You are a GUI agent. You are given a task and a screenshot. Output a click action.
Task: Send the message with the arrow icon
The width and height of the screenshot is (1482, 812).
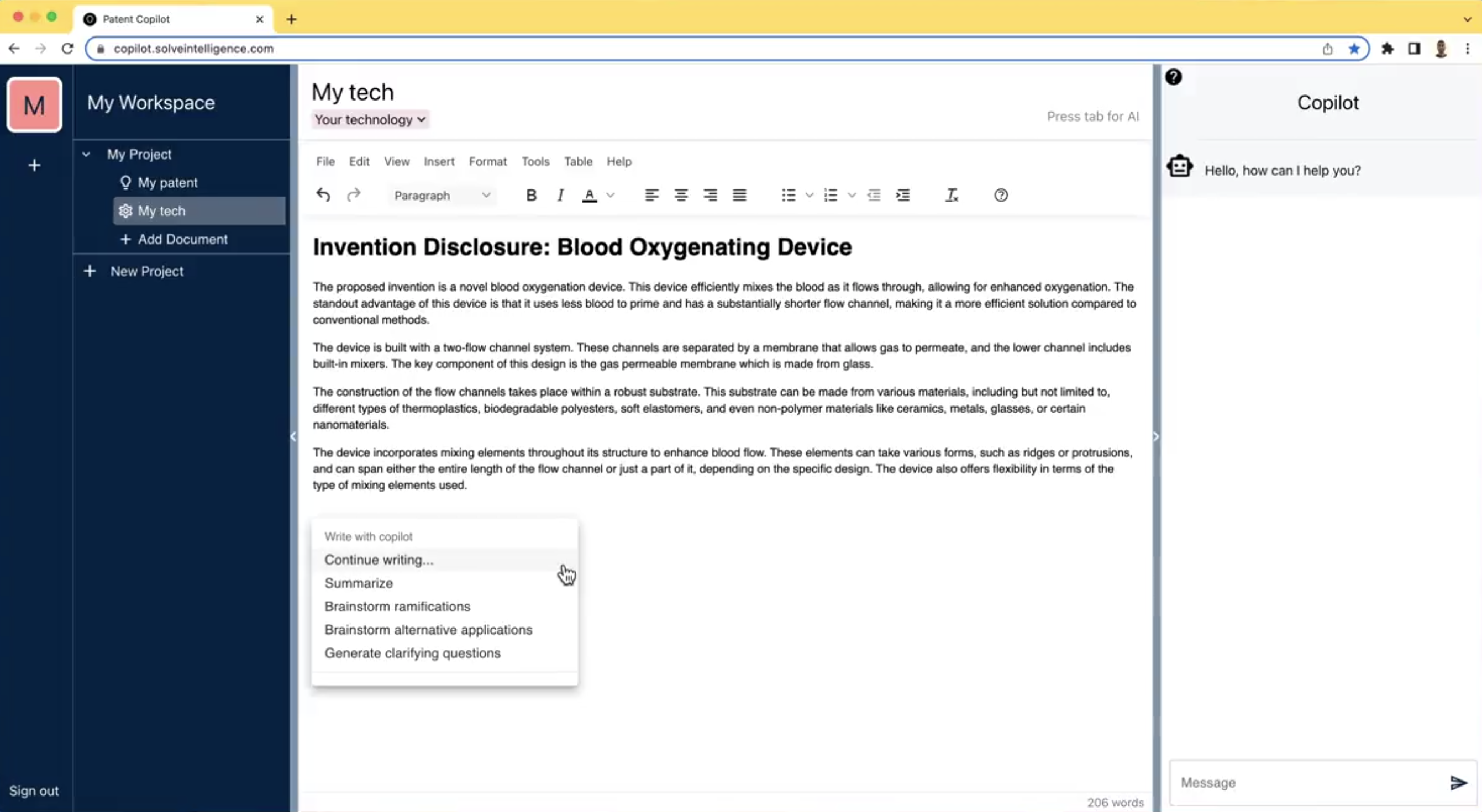click(x=1458, y=783)
